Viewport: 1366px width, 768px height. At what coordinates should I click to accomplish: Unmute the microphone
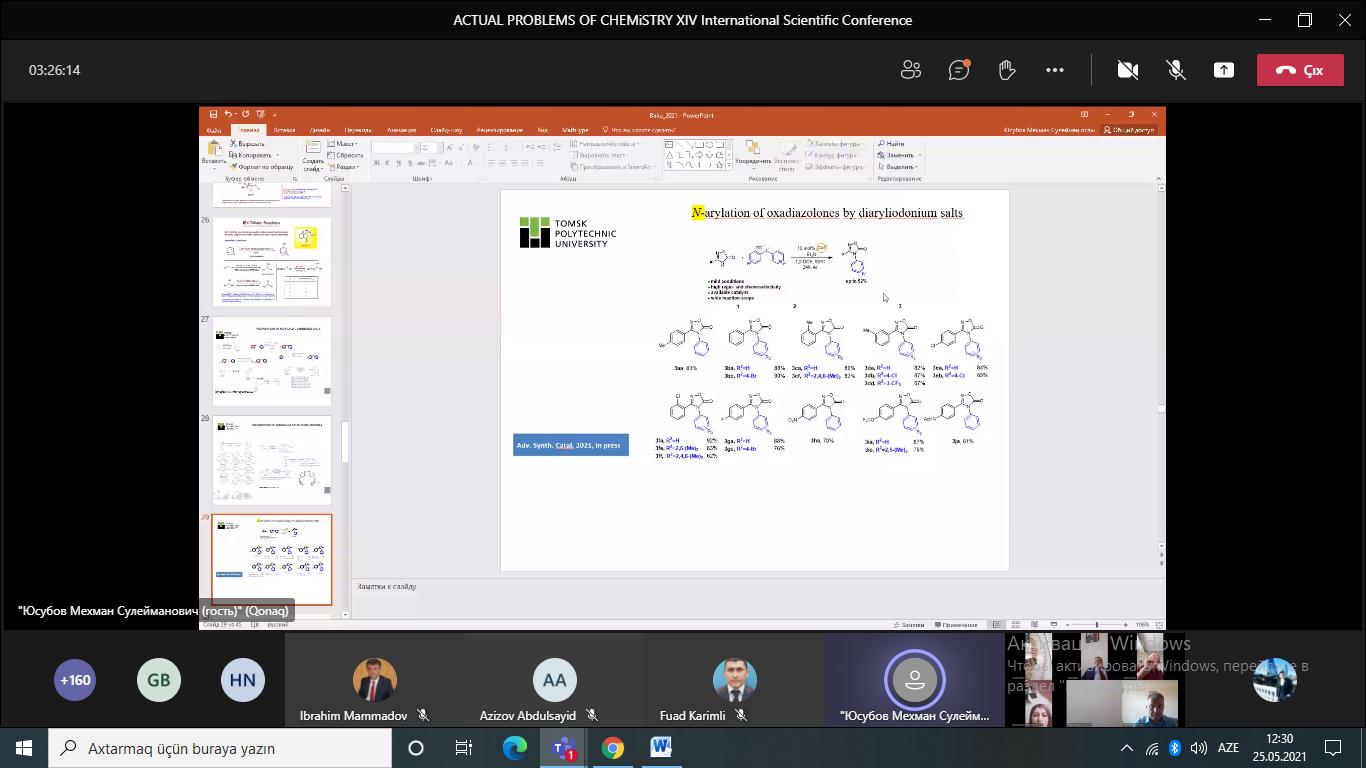(1176, 70)
